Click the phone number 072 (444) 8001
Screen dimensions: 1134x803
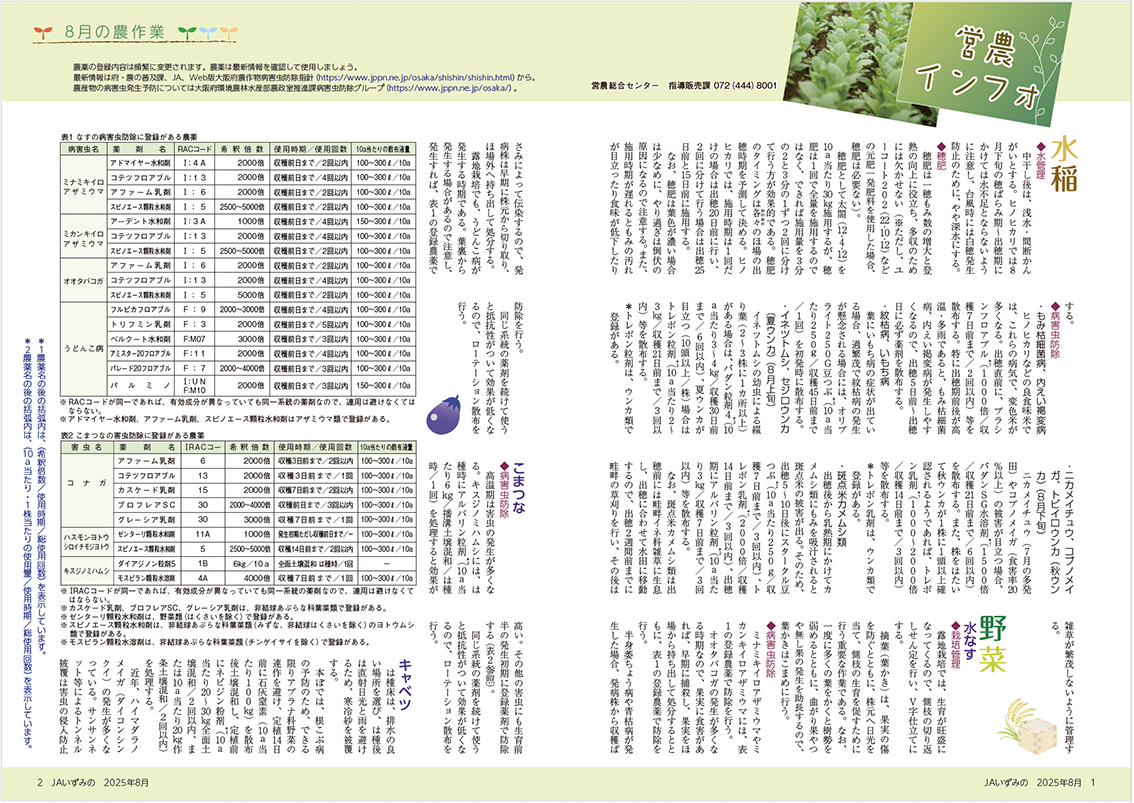tap(746, 86)
